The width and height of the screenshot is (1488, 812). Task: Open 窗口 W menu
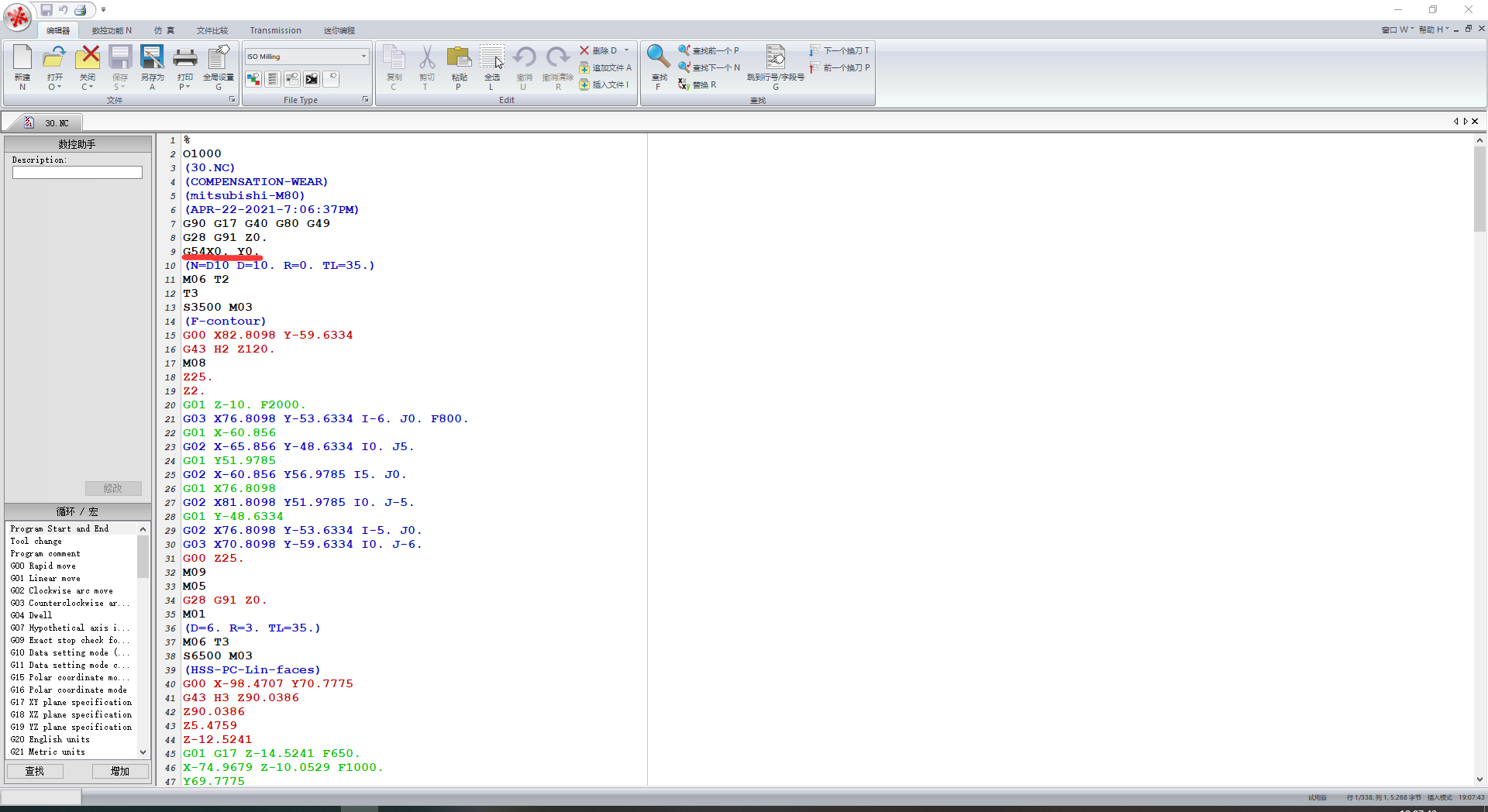tap(1397, 29)
